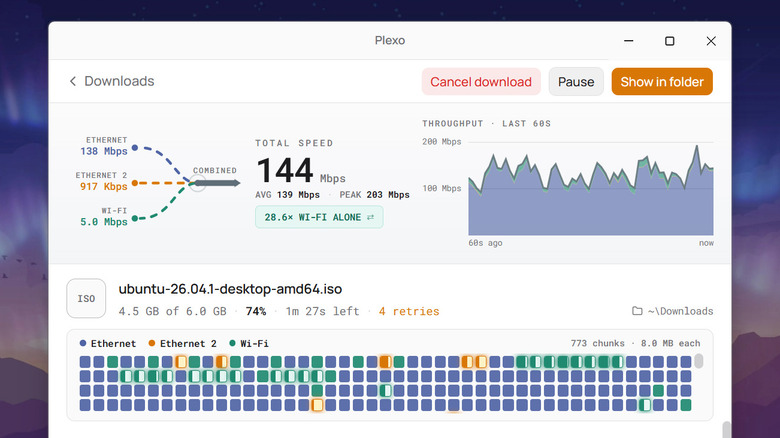
Task: Select the Wi-Fi 5.0 Mbps node dot
Action: (135, 218)
